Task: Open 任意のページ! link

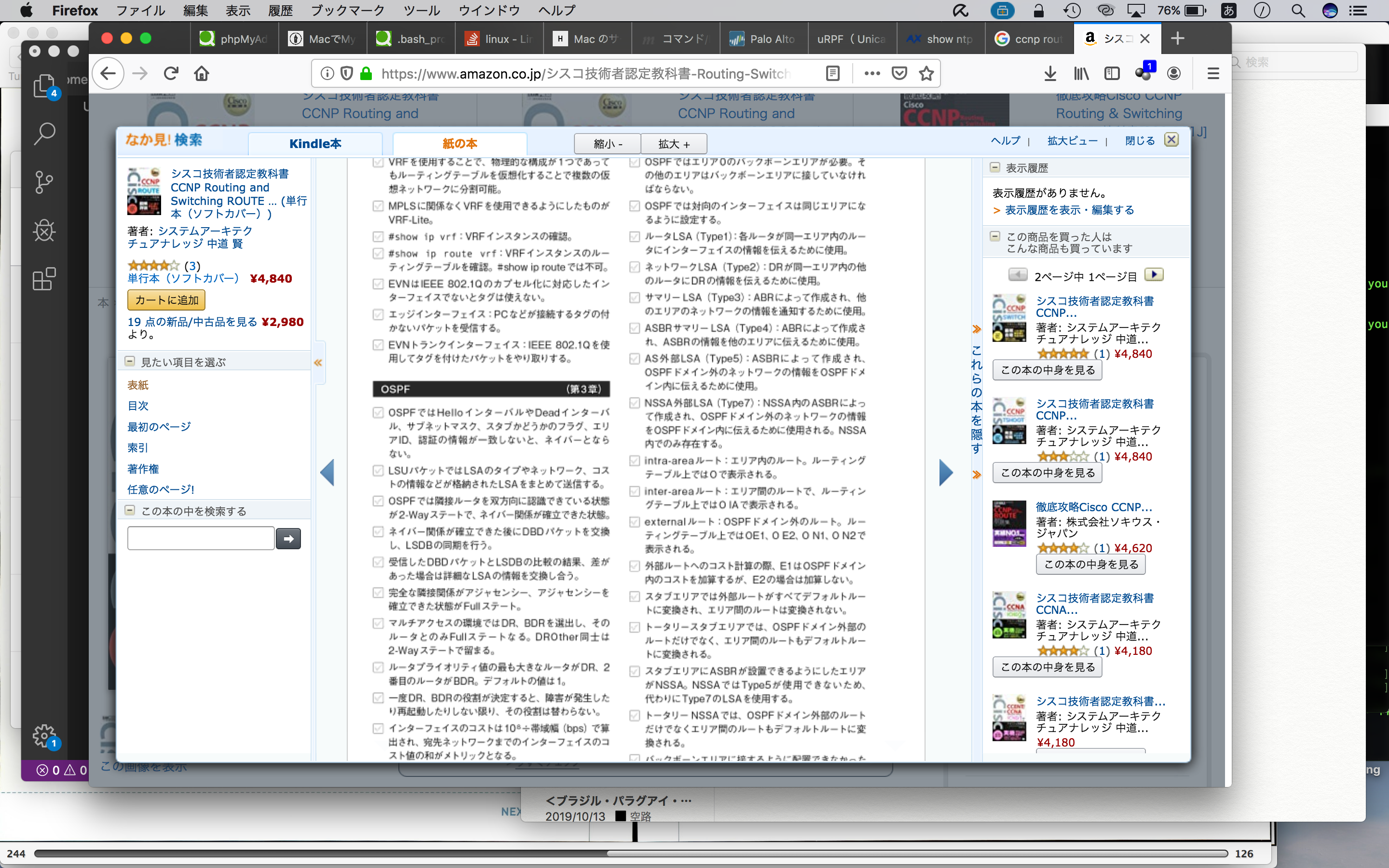Action: tap(161, 489)
